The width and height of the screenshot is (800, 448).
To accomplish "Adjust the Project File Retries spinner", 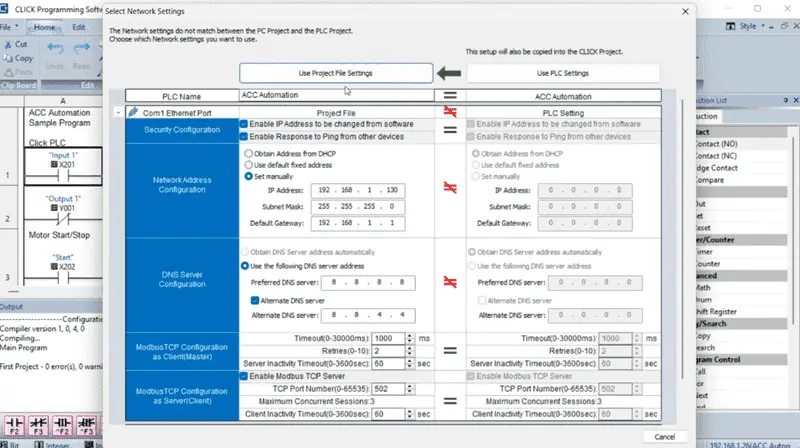I will 409,351.
